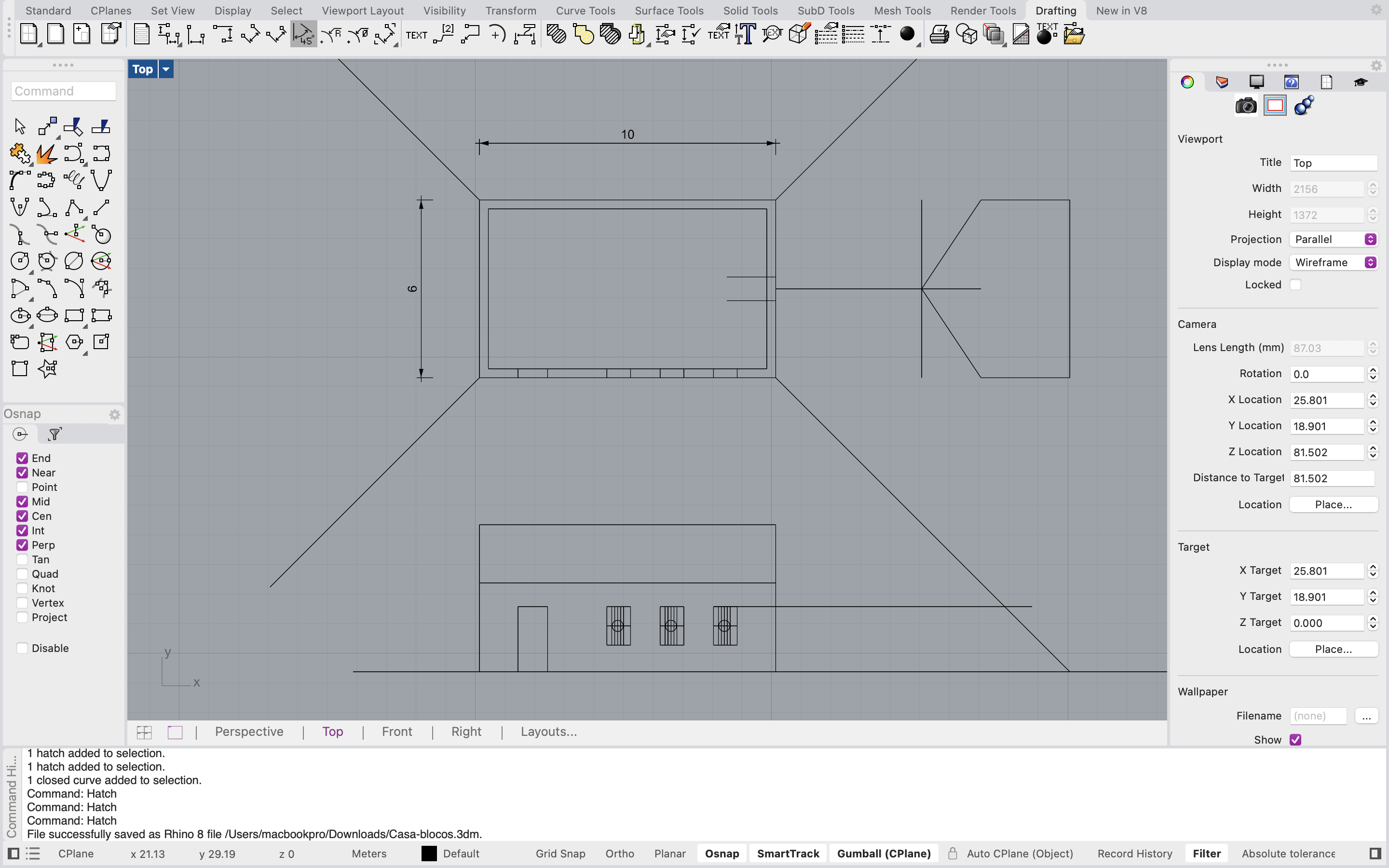
Task: Enable the Tan osnap checkbox
Action: click(x=22, y=559)
